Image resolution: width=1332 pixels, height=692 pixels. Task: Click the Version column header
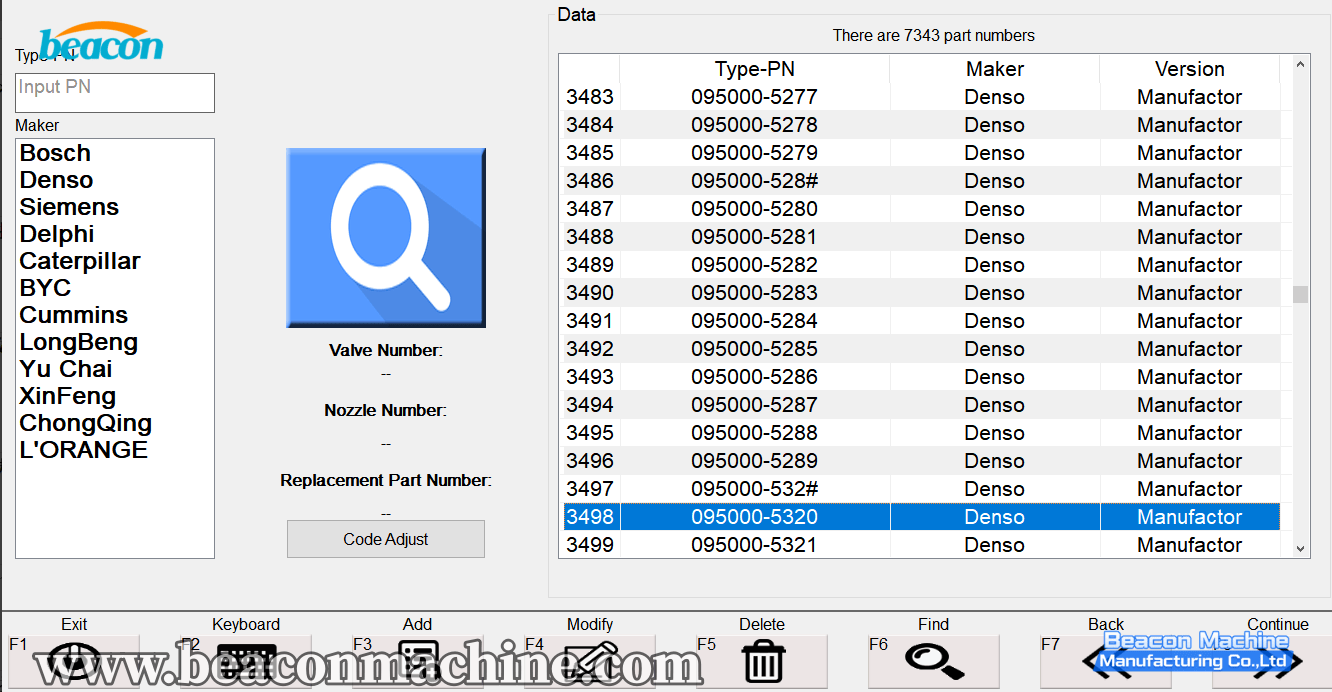pos(1189,69)
